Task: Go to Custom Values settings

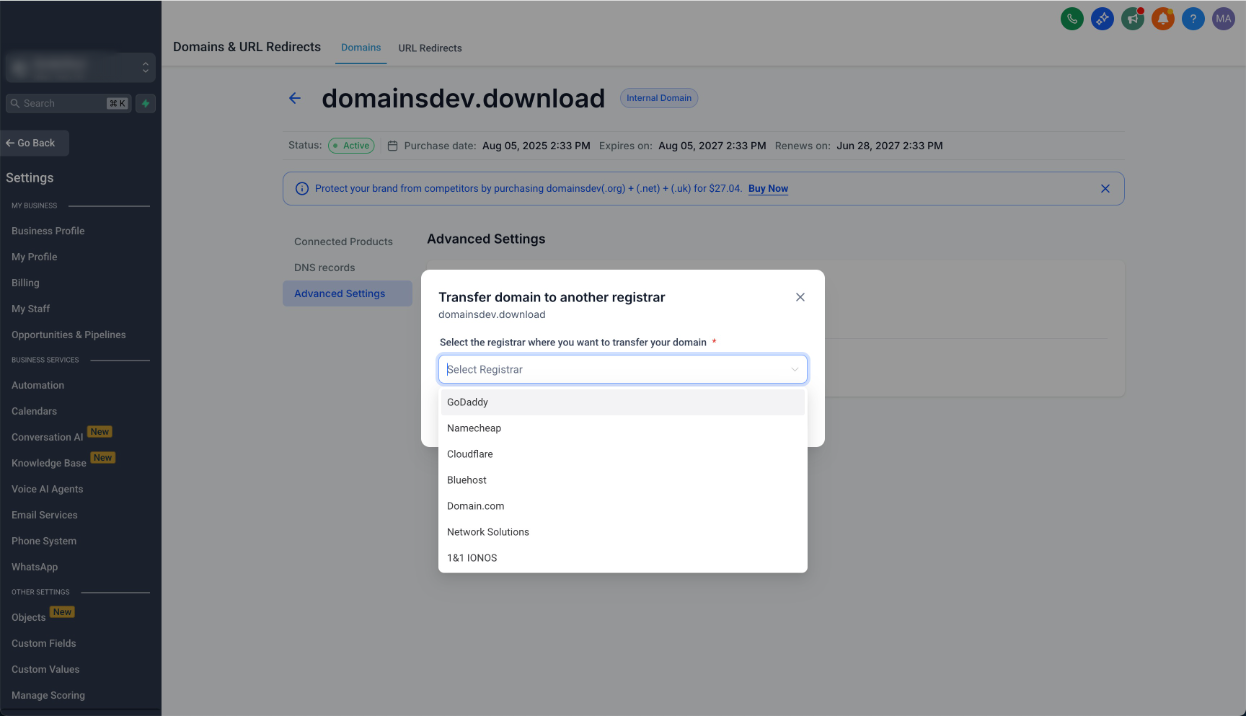Action: point(45,669)
